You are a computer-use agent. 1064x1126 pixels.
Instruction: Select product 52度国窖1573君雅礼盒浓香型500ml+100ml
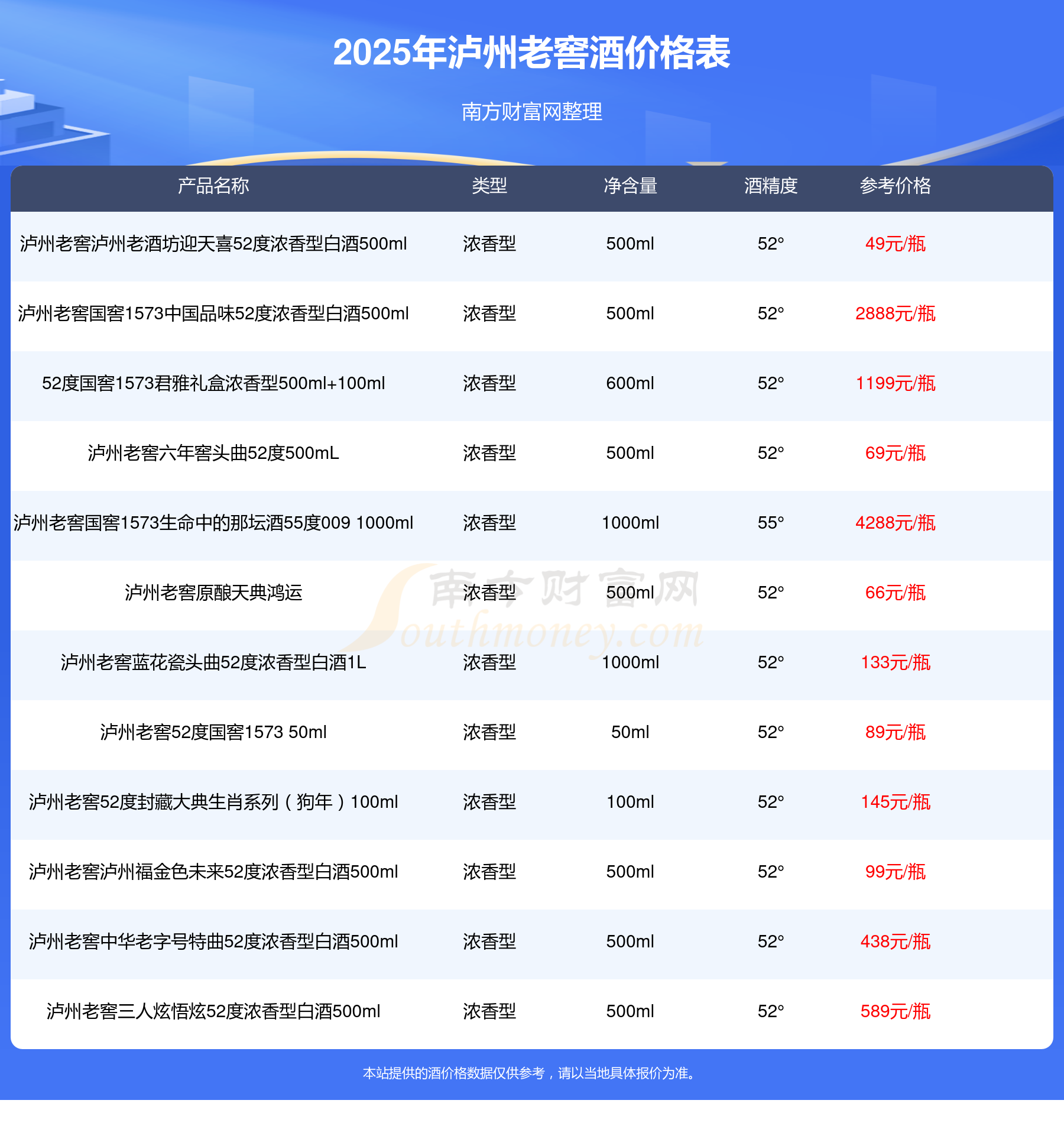point(213,383)
